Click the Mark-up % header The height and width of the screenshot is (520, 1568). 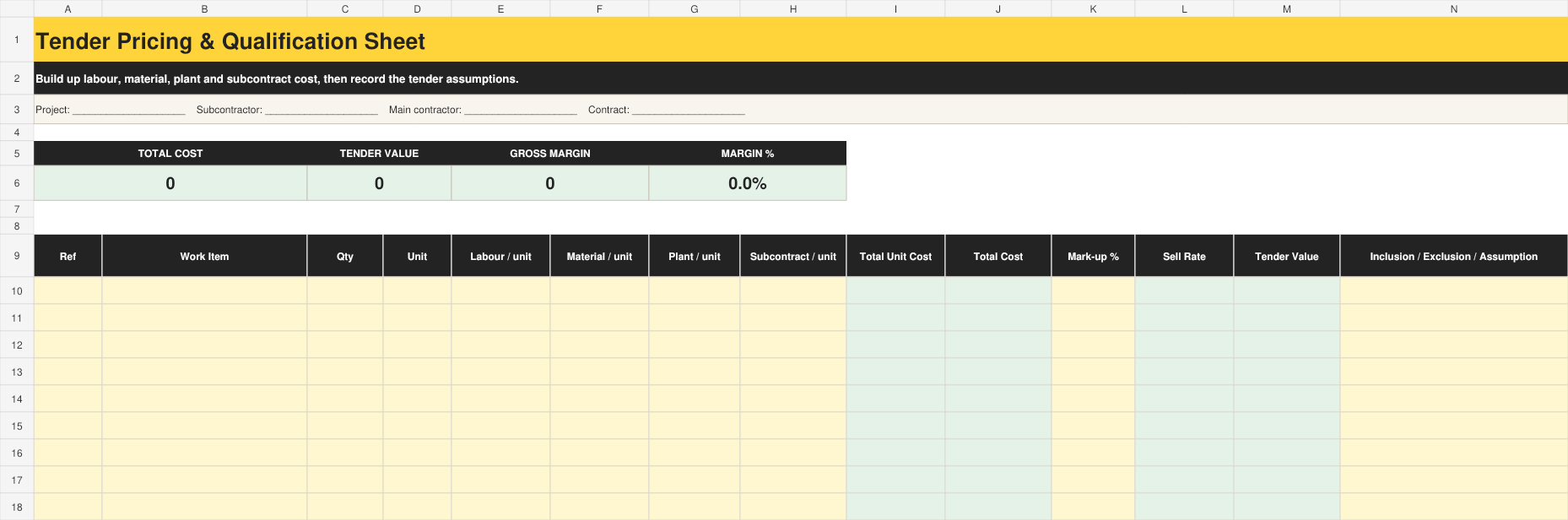tap(1093, 257)
